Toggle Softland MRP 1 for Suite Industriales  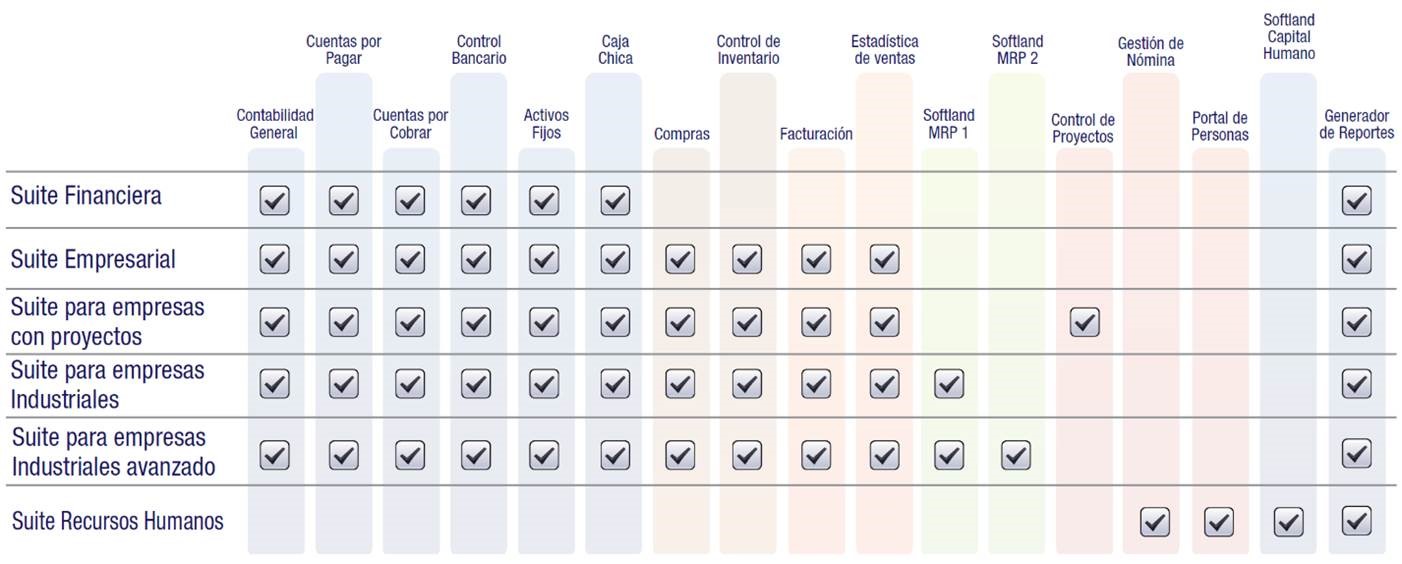click(949, 384)
